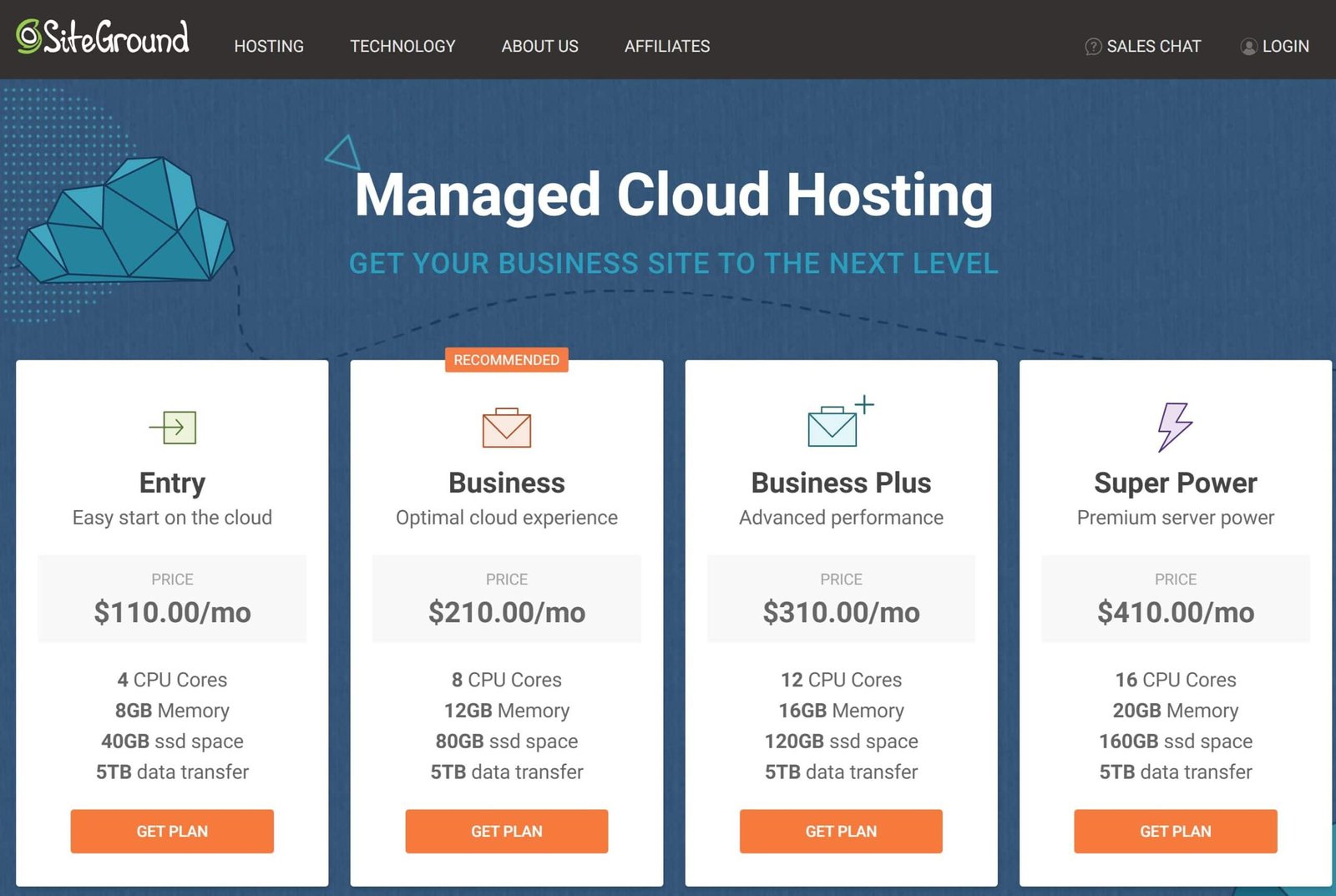Viewport: 1336px width, 896px height.
Task: Click the Recommended badge on Business plan
Action: [507, 360]
